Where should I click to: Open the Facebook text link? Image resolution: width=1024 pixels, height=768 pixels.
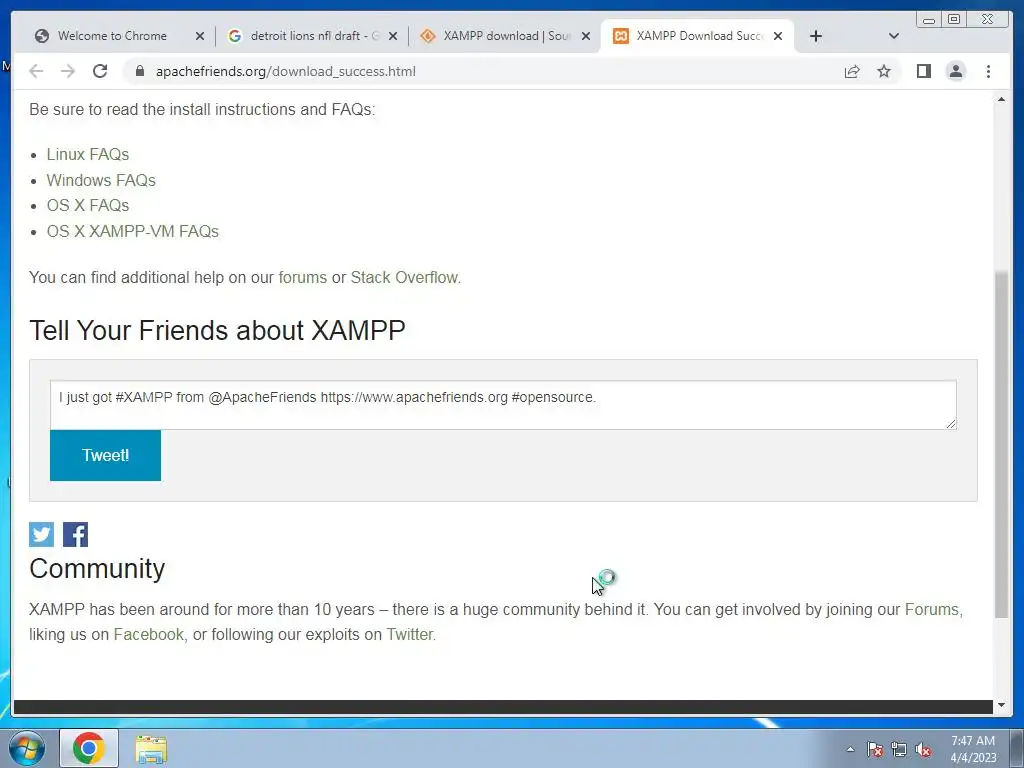pyautogui.click(x=148, y=635)
